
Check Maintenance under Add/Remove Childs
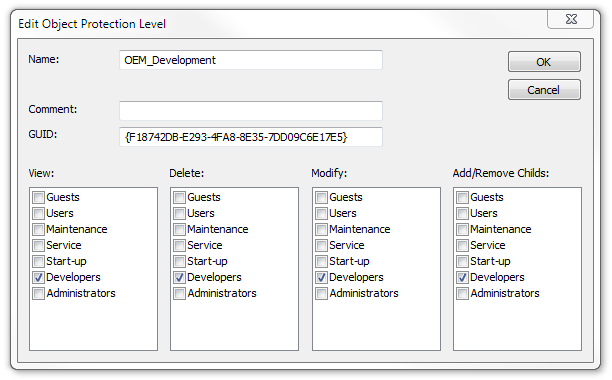[x=463, y=229]
